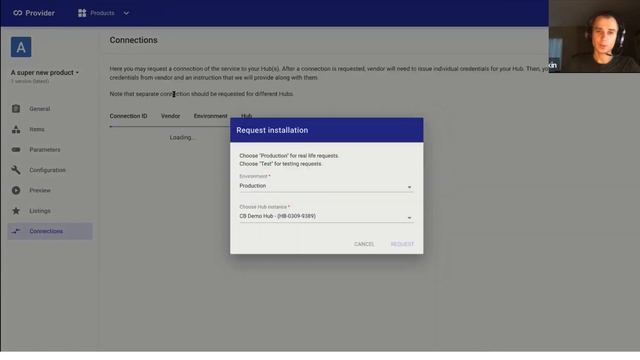Click the 'Loading...' table text
640x360 pixels.
182,138
